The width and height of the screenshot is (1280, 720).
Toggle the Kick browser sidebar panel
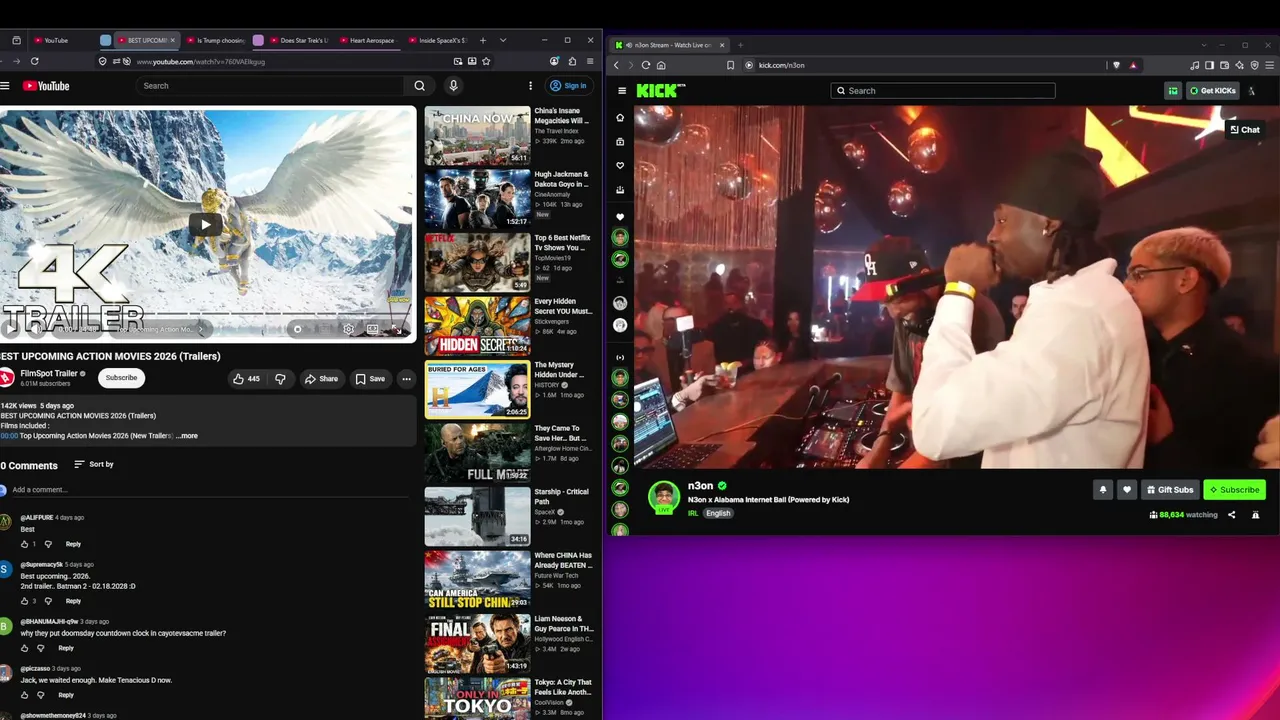[1209, 65]
